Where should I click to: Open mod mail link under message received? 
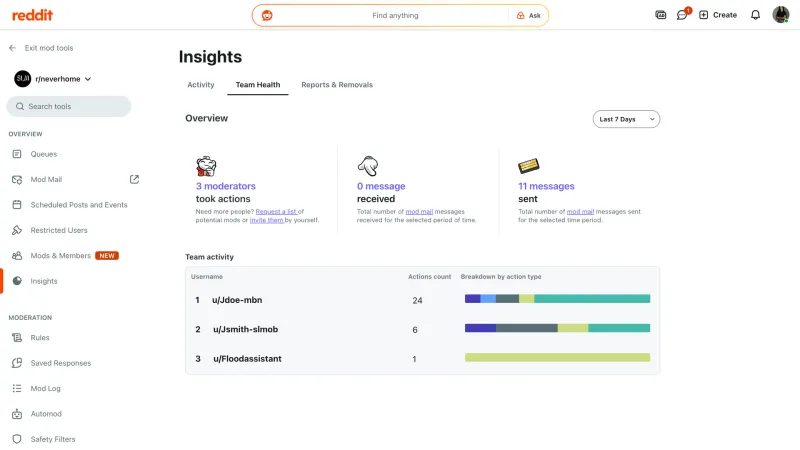click(x=419, y=212)
